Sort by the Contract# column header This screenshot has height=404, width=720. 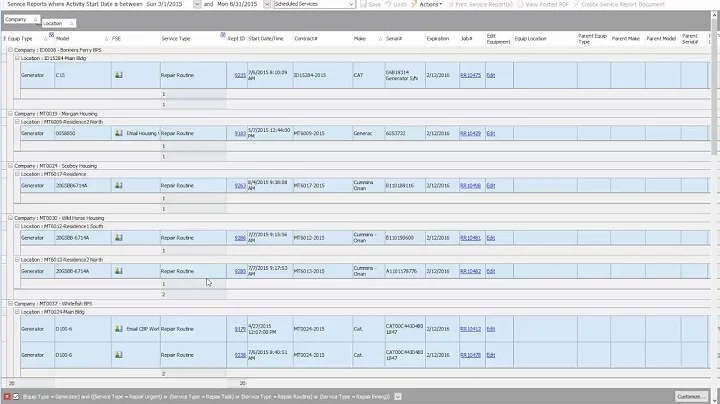click(322, 39)
